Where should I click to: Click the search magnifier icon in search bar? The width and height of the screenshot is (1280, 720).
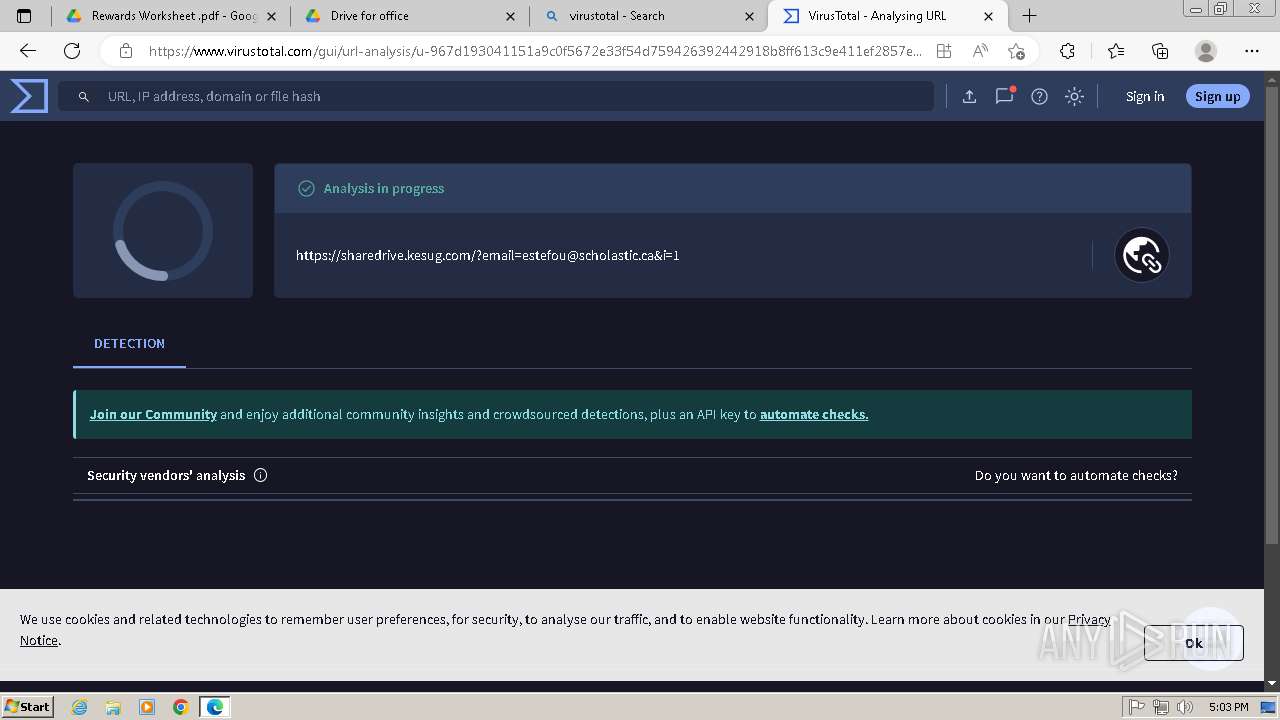(84, 97)
